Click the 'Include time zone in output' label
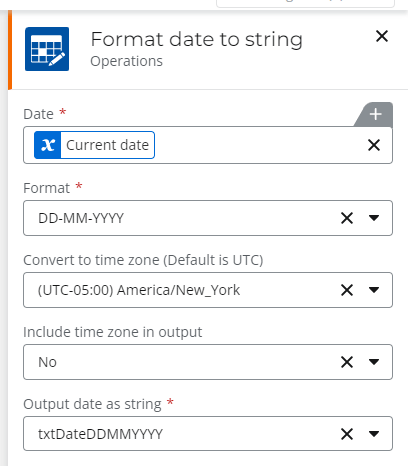The image size is (408, 466). click(113, 332)
